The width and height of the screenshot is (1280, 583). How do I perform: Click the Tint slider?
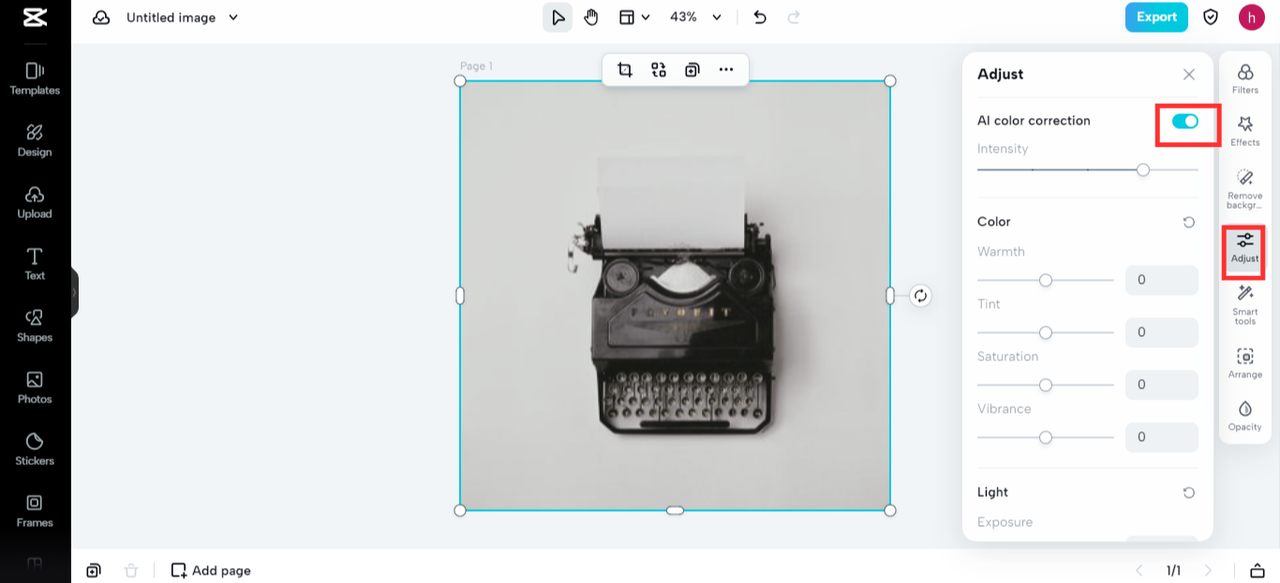click(x=1046, y=332)
